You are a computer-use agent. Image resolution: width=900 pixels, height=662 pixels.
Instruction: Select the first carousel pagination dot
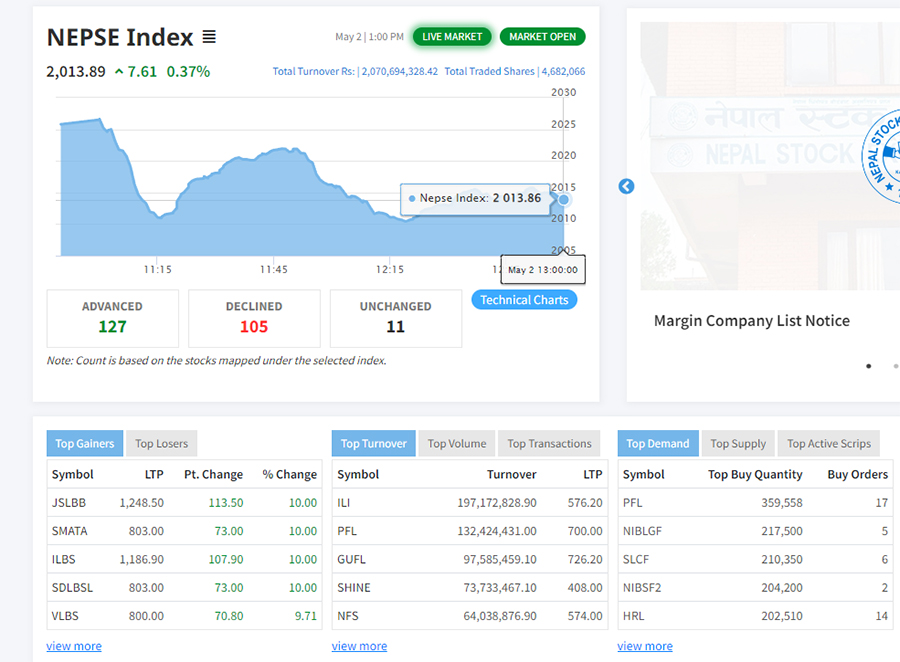pos(868,366)
